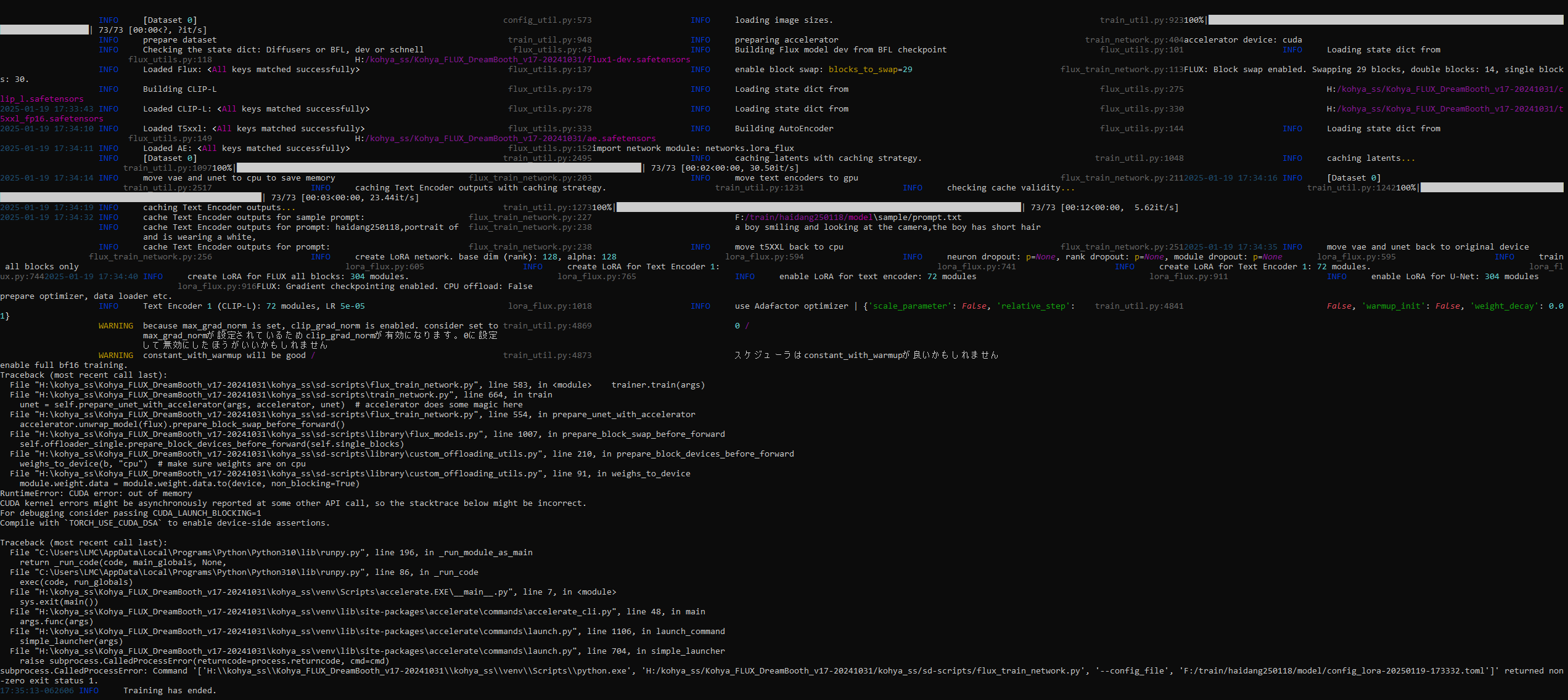The width and height of the screenshot is (1568, 700).
Task: Click the flux1-dev.safetensors file path
Action: (x=523, y=60)
